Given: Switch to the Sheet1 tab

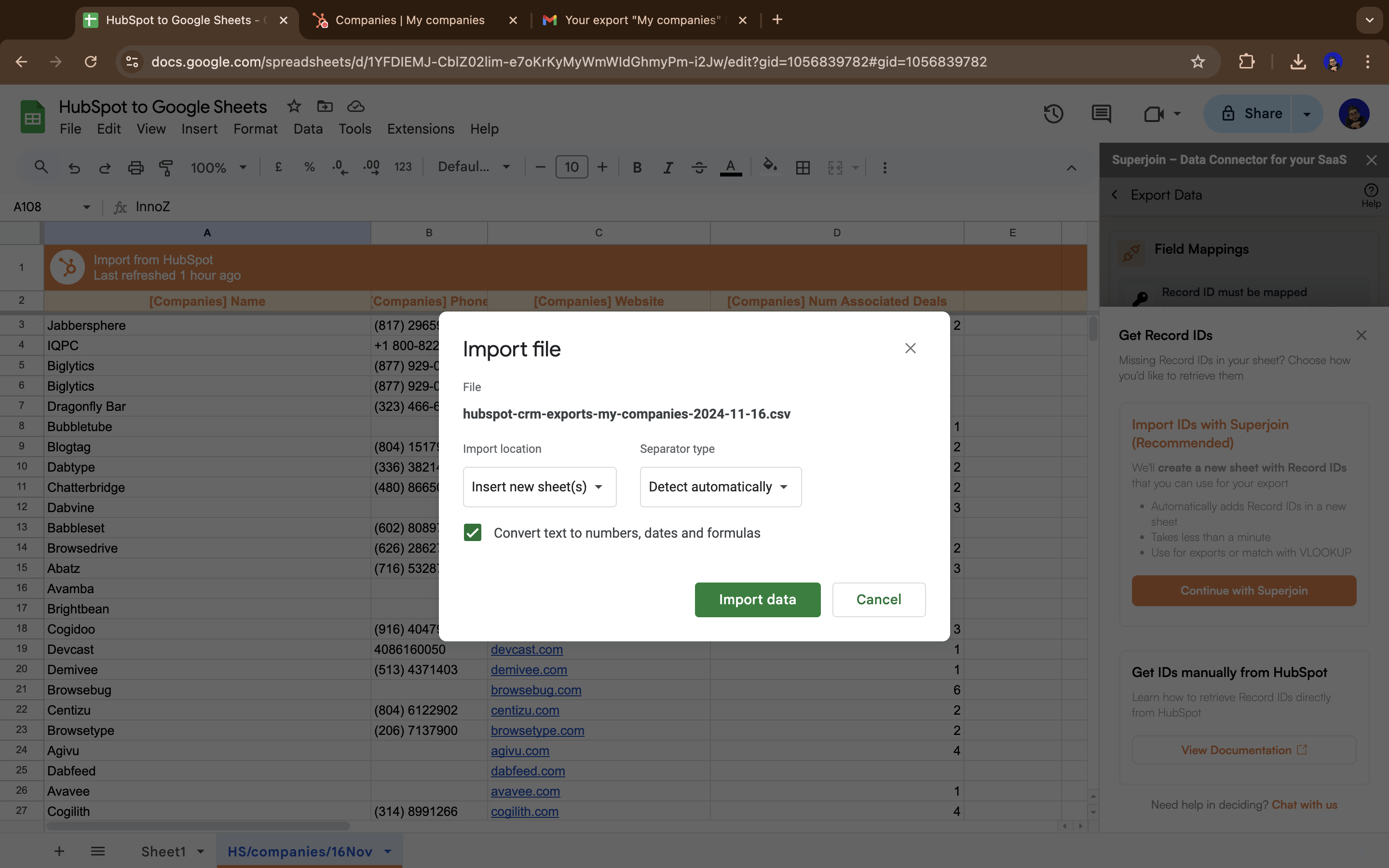Looking at the screenshot, I should click(163, 851).
